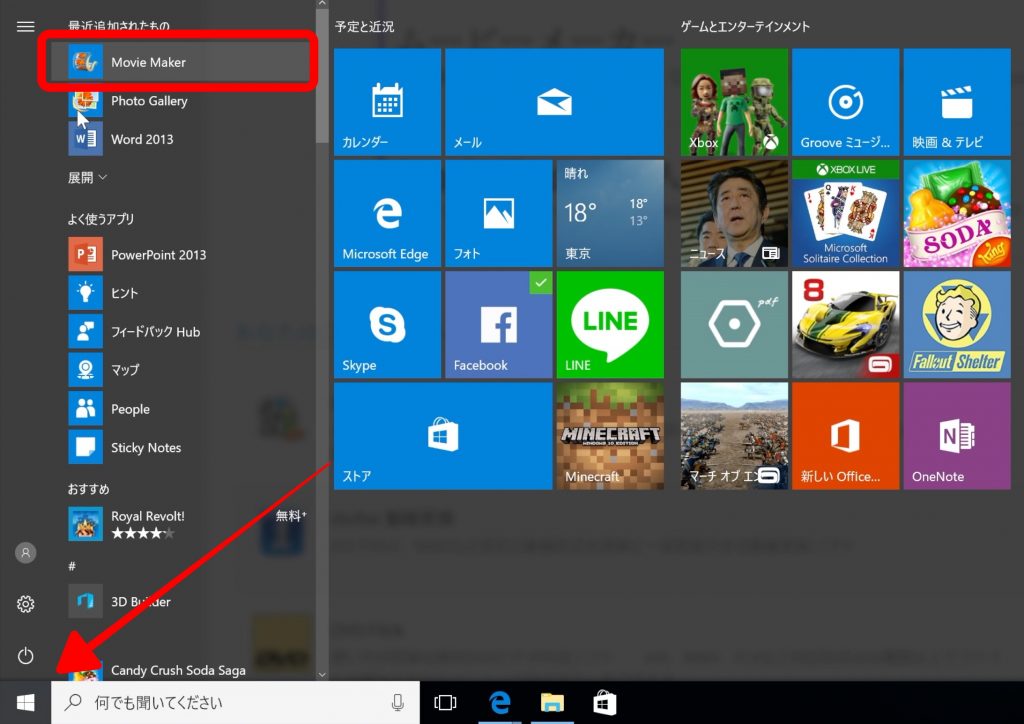Open the マーチ オブ エンパイア tile
This screenshot has width=1024, height=724.
click(x=734, y=436)
